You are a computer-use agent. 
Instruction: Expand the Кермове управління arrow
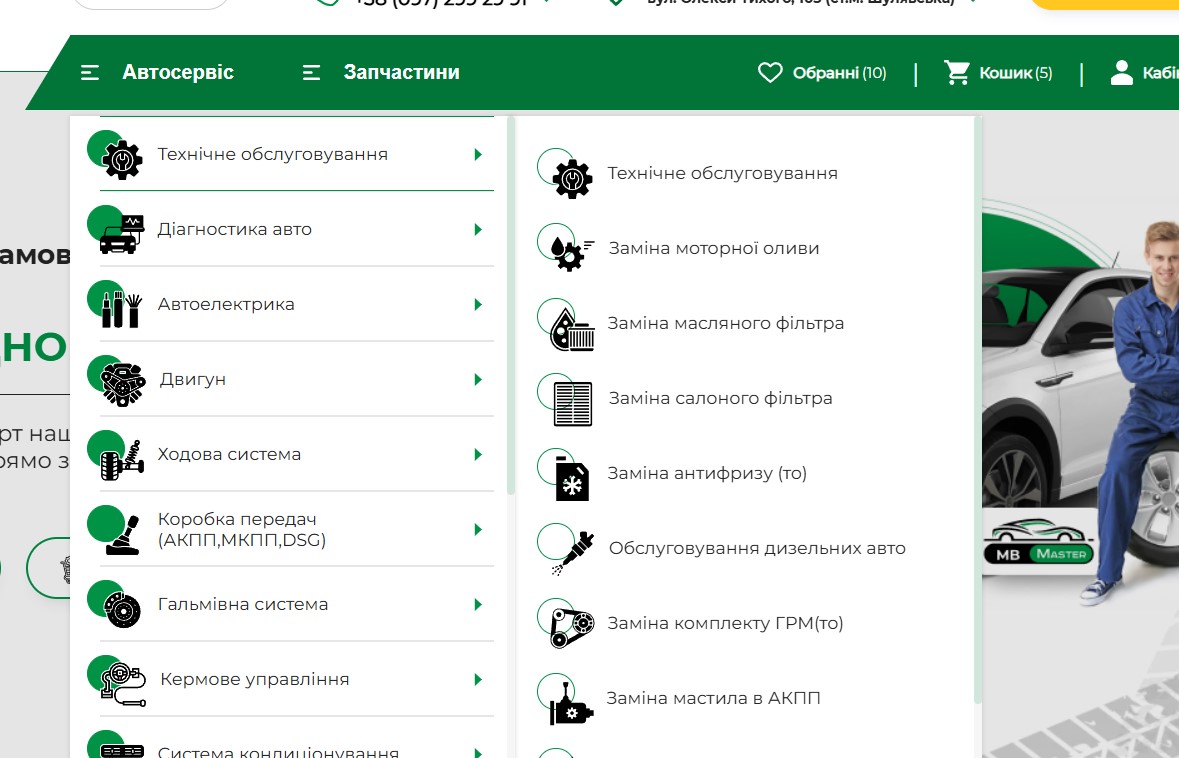(x=478, y=679)
